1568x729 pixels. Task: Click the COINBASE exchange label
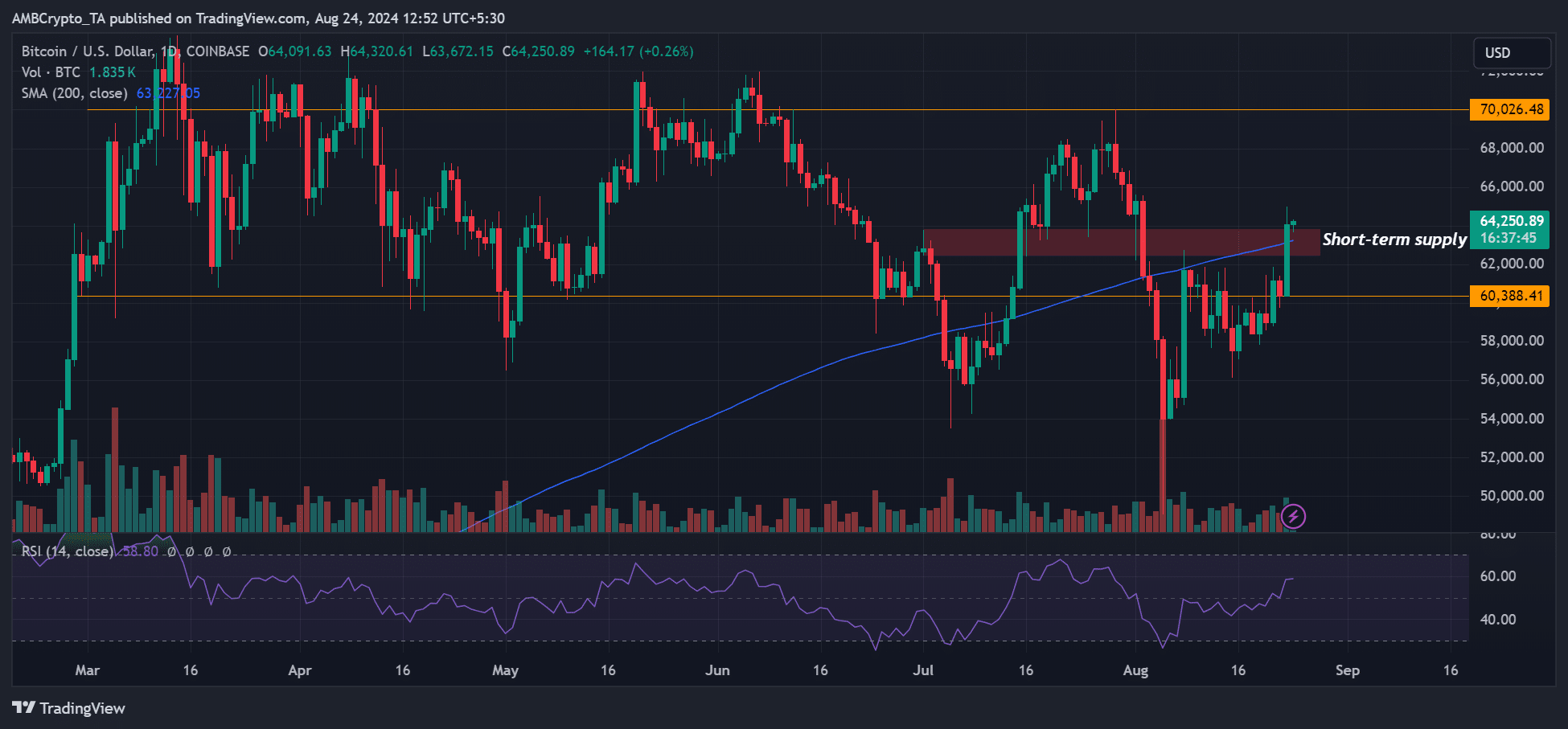pyautogui.click(x=218, y=51)
